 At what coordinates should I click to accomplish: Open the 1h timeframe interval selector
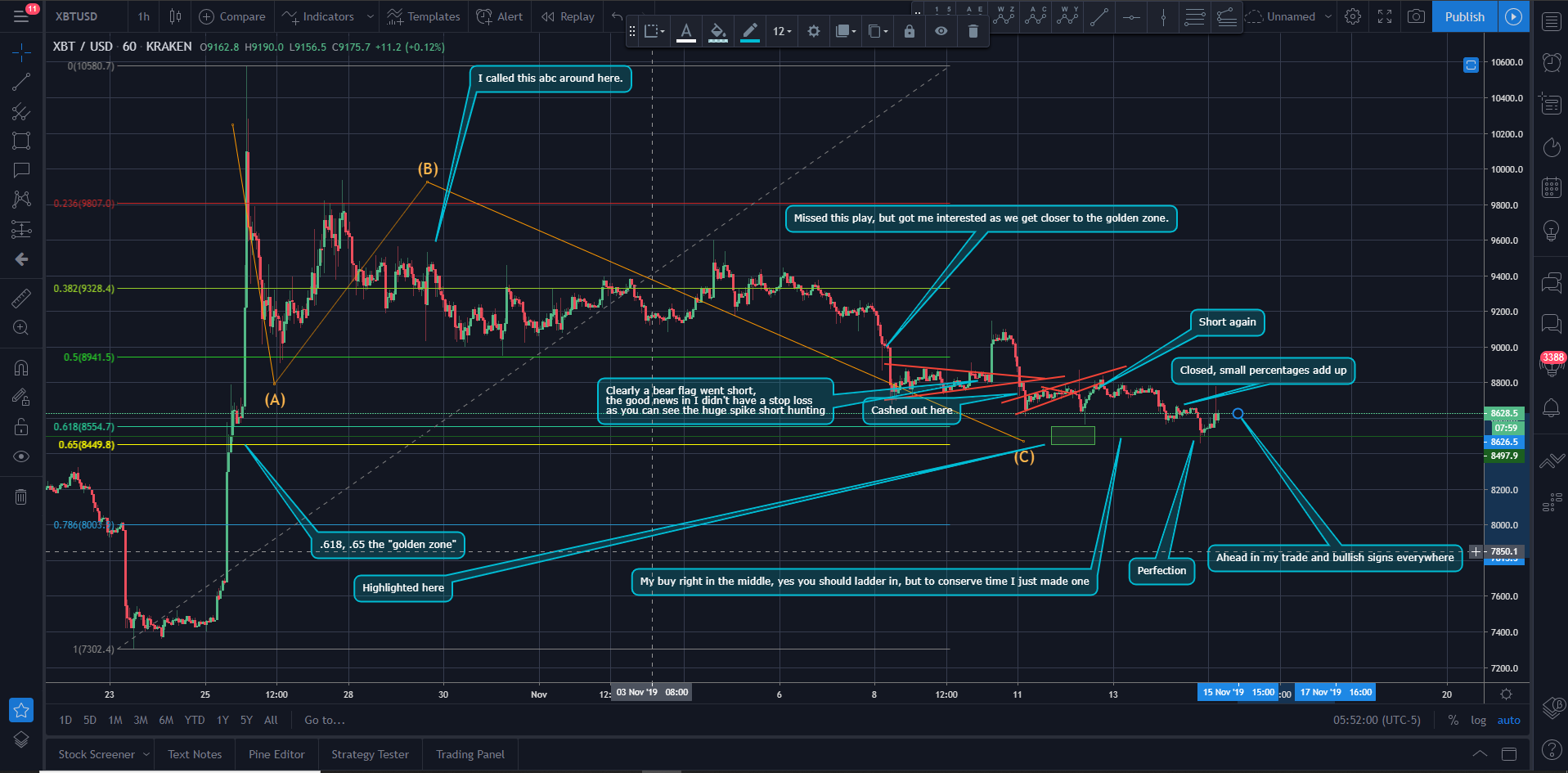point(144,16)
